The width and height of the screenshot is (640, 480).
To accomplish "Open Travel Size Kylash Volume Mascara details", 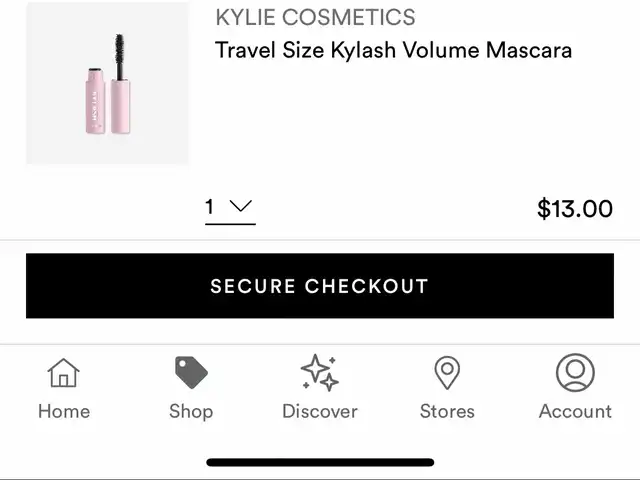I will (393, 51).
